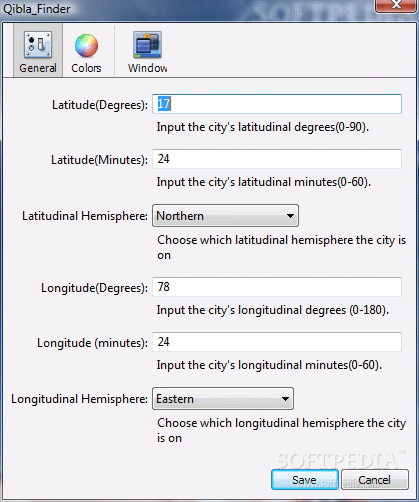Viewport: 419px width, 502px height.
Task: Click the Longitude(Degrees) input field
Action: pyautogui.click(x=277, y=287)
